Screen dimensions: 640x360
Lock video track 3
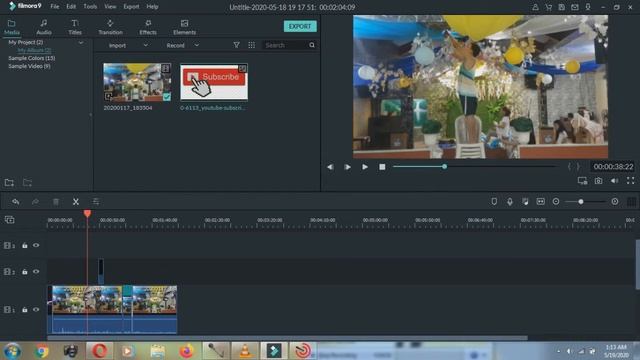[25, 246]
